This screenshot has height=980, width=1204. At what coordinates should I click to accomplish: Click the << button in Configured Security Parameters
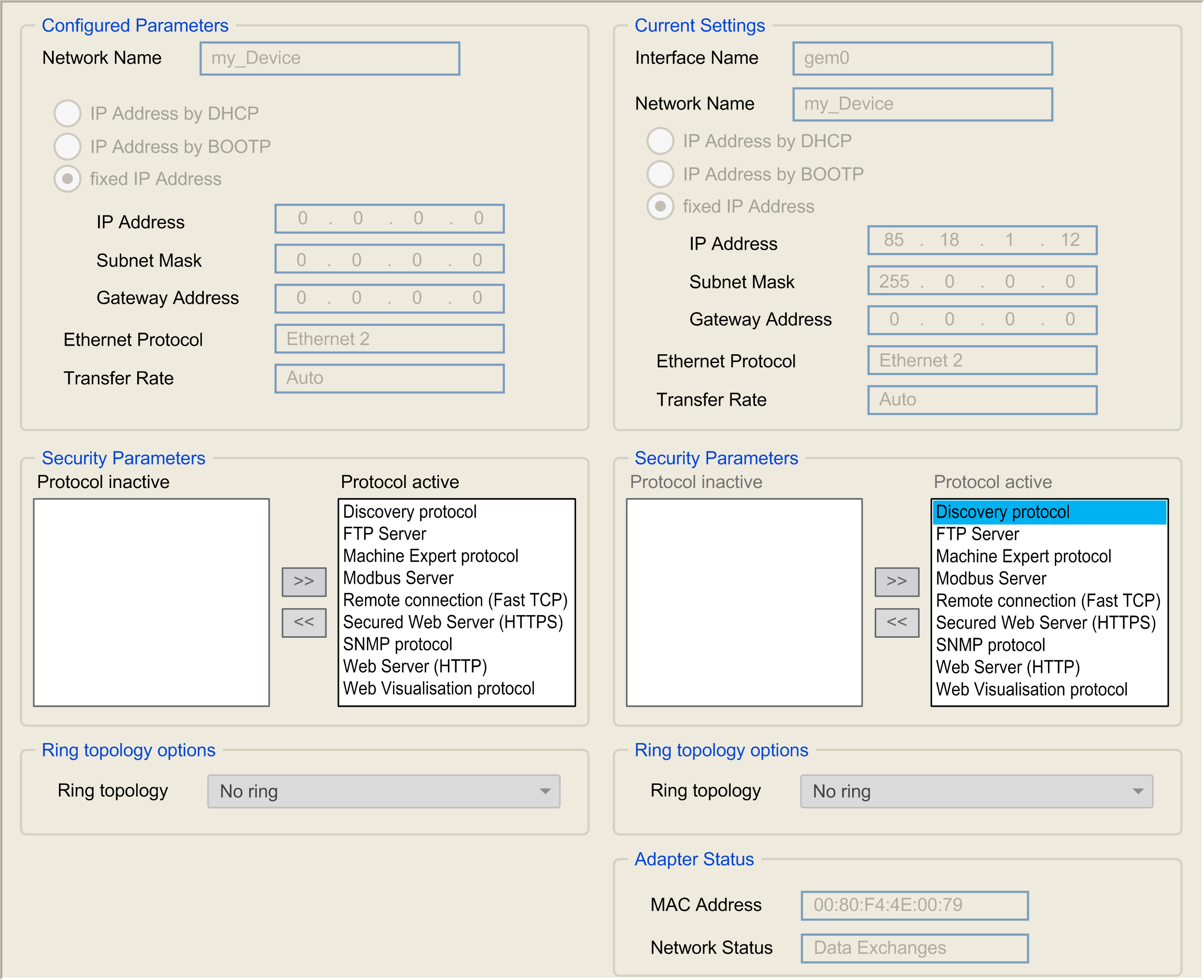pos(304,622)
